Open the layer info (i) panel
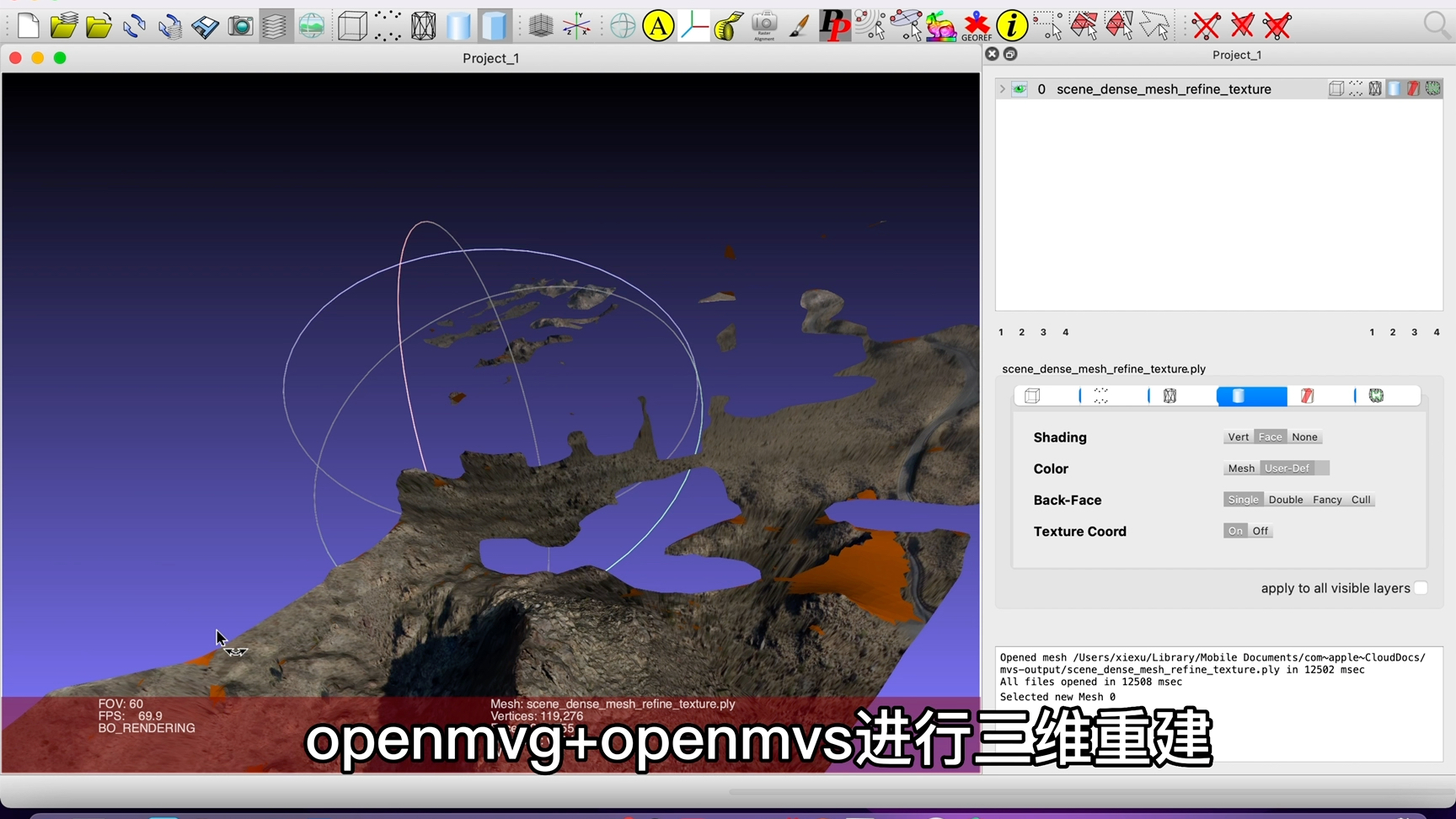Viewport: 1456px width, 819px height. tap(1012, 26)
